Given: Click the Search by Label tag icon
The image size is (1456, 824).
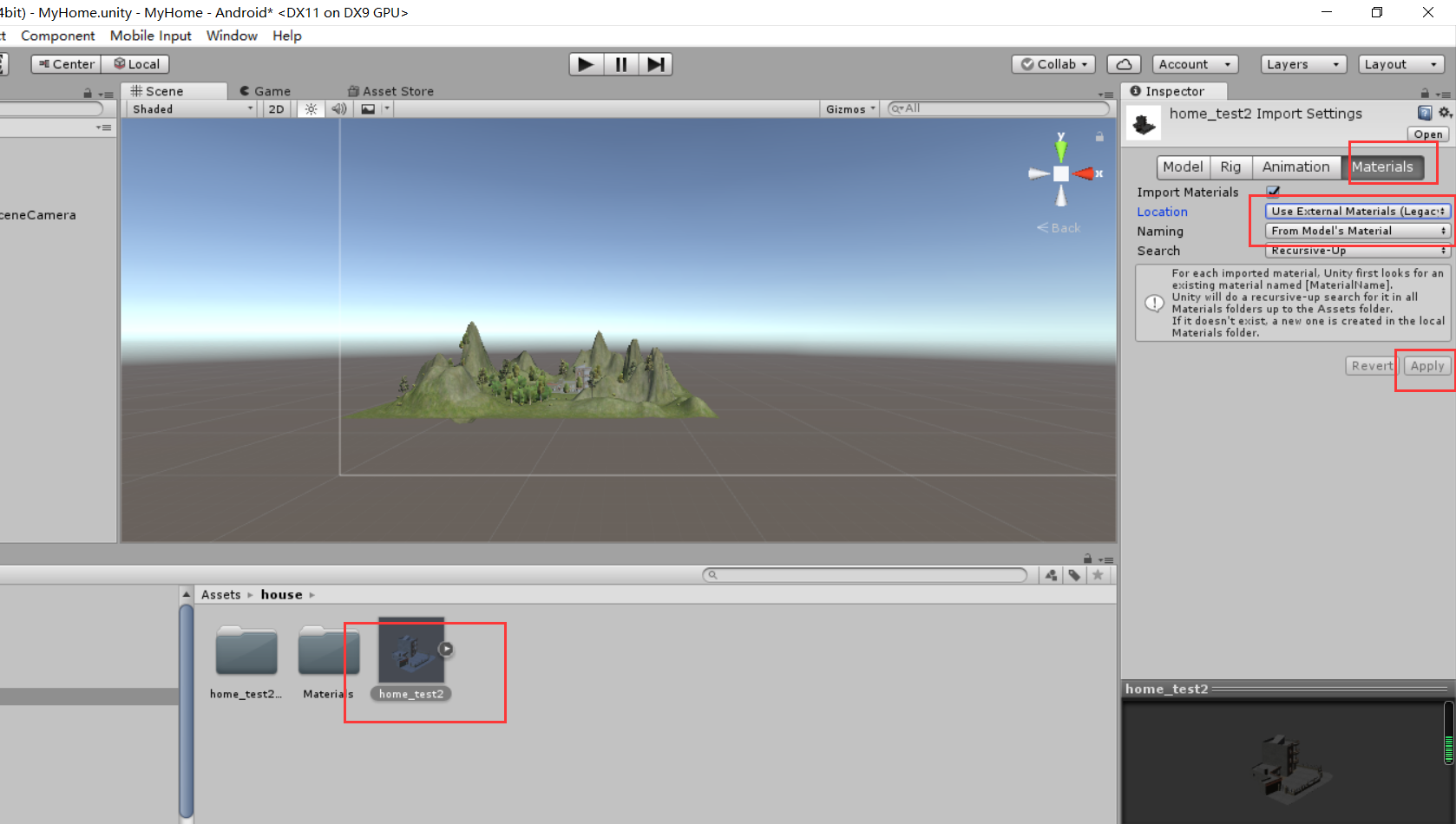Looking at the screenshot, I should [x=1074, y=574].
